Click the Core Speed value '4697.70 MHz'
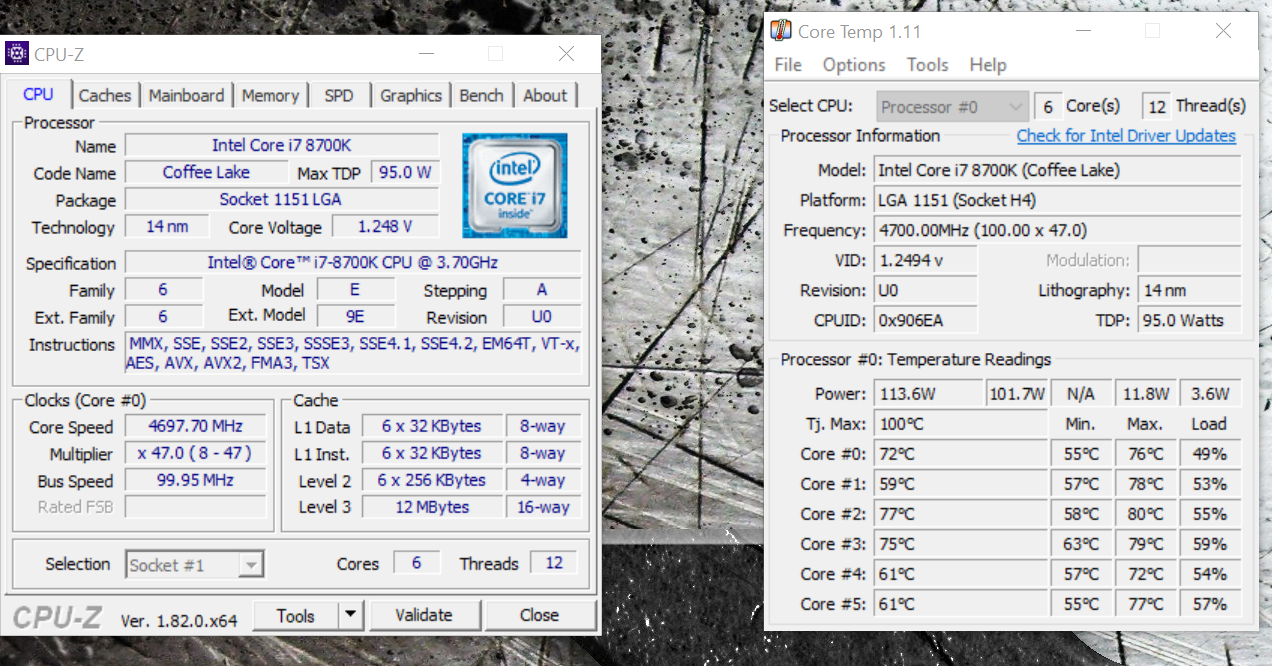This screenshot has width=1272, height=666. click(x=196, y=427)
